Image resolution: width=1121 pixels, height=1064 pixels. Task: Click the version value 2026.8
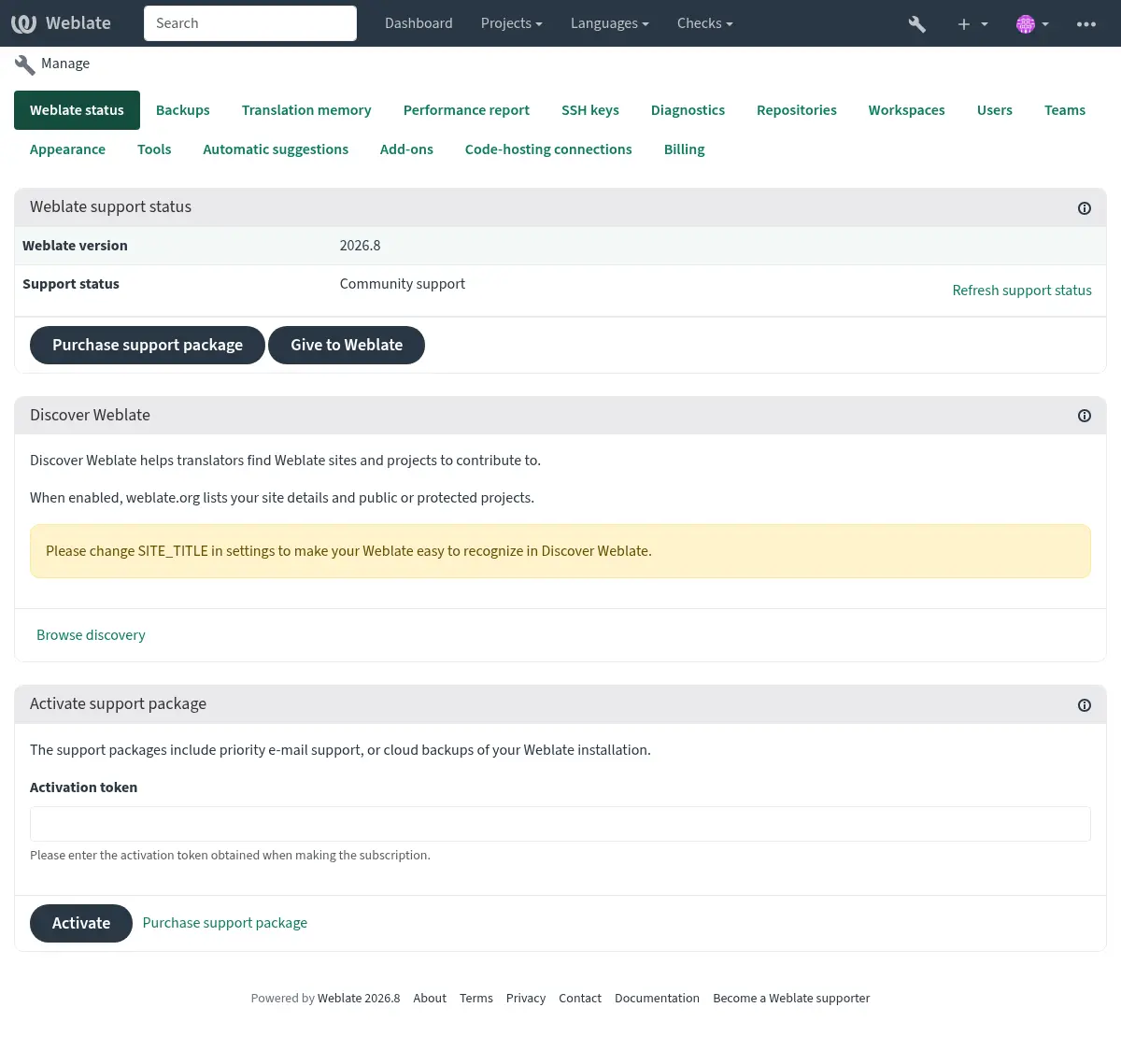coord(360,246)
